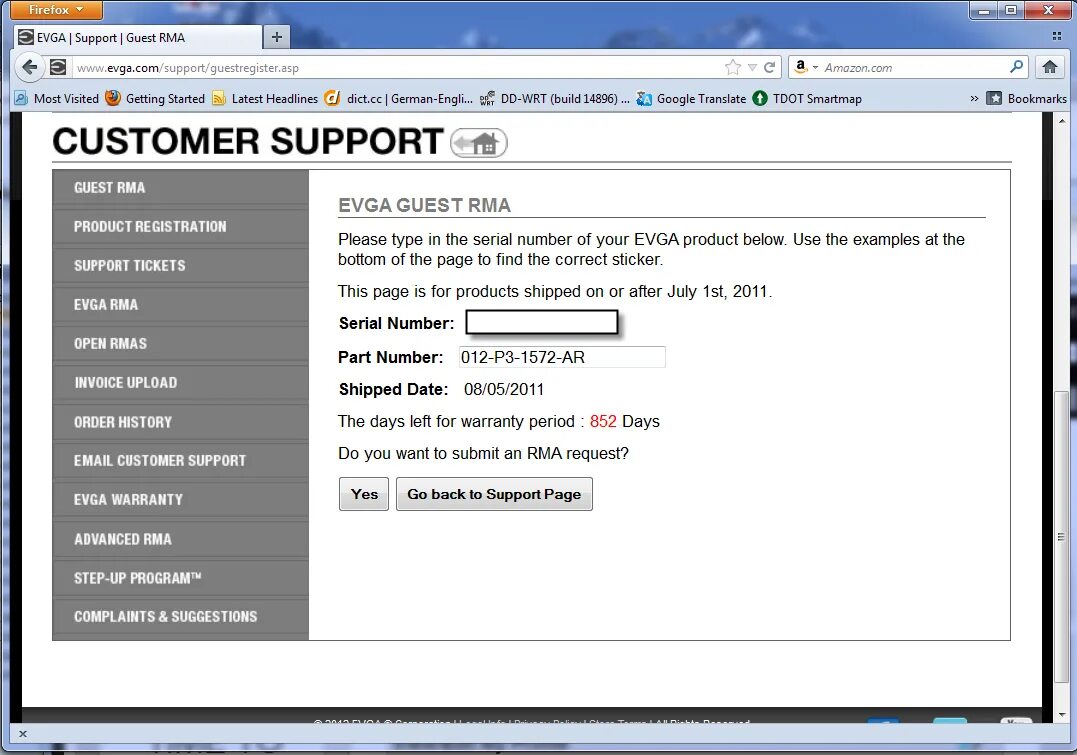Open the tab groups icon
This screenshot has width=1077, height=755.
click(x=1056, y=36)
